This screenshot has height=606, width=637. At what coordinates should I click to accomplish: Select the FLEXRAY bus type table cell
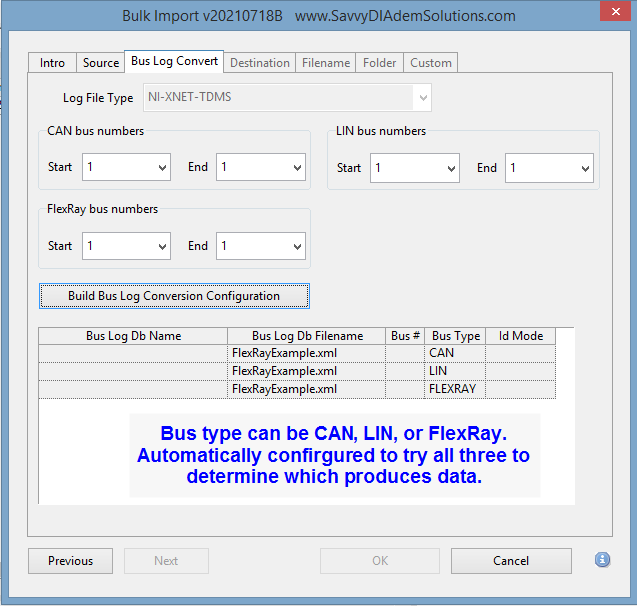(454, 389)
